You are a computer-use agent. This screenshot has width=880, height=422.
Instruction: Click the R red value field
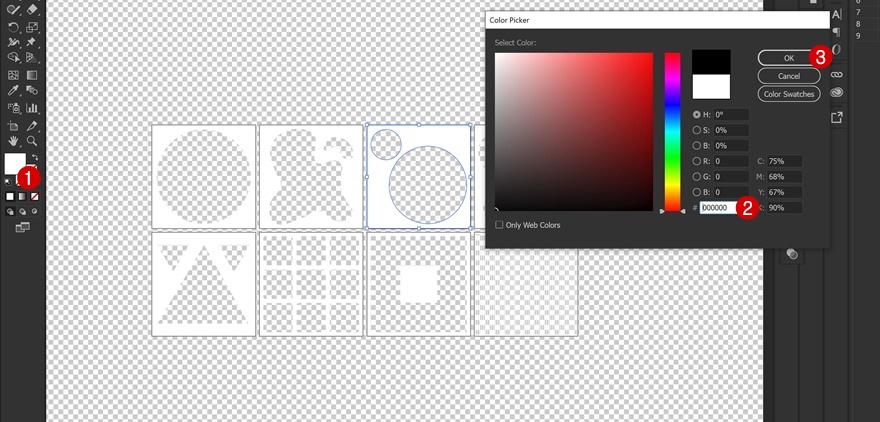tap(731, 161)
